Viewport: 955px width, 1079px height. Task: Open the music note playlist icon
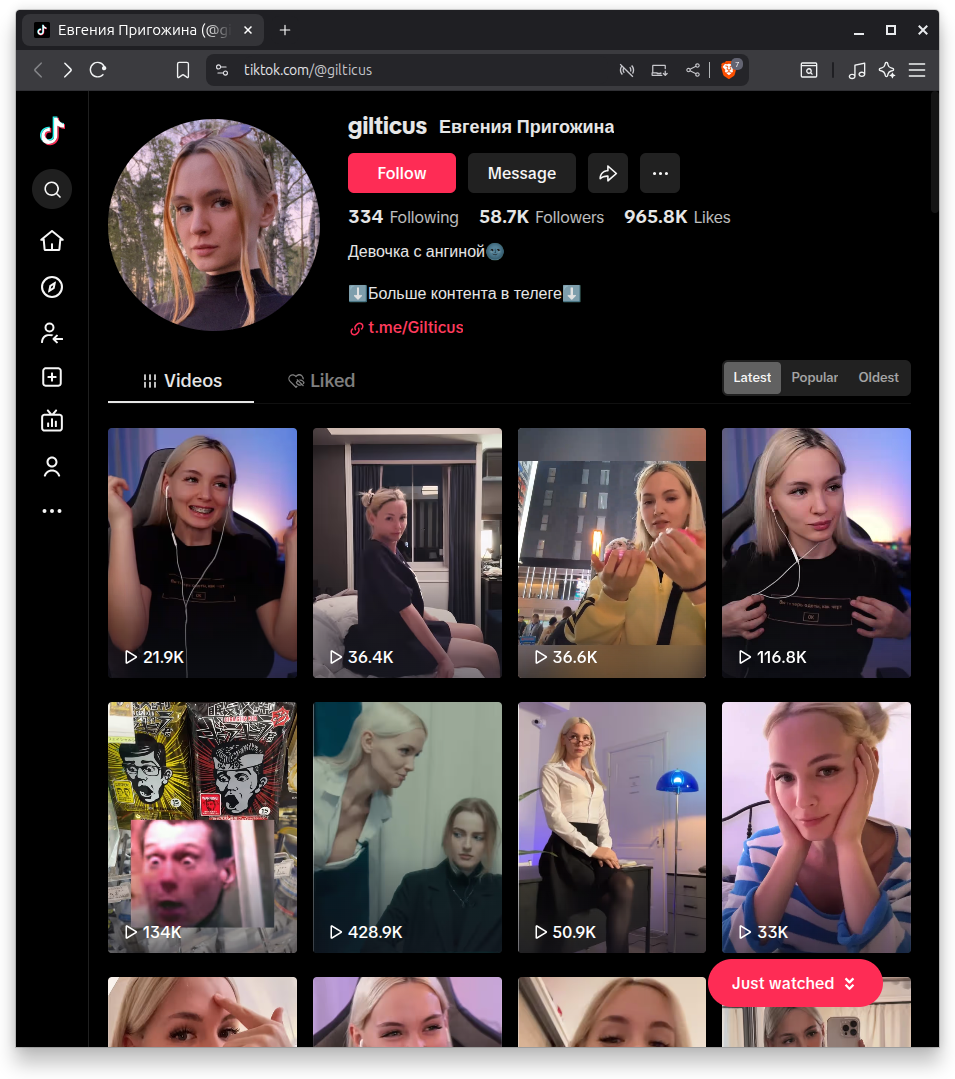coord(857,70)
